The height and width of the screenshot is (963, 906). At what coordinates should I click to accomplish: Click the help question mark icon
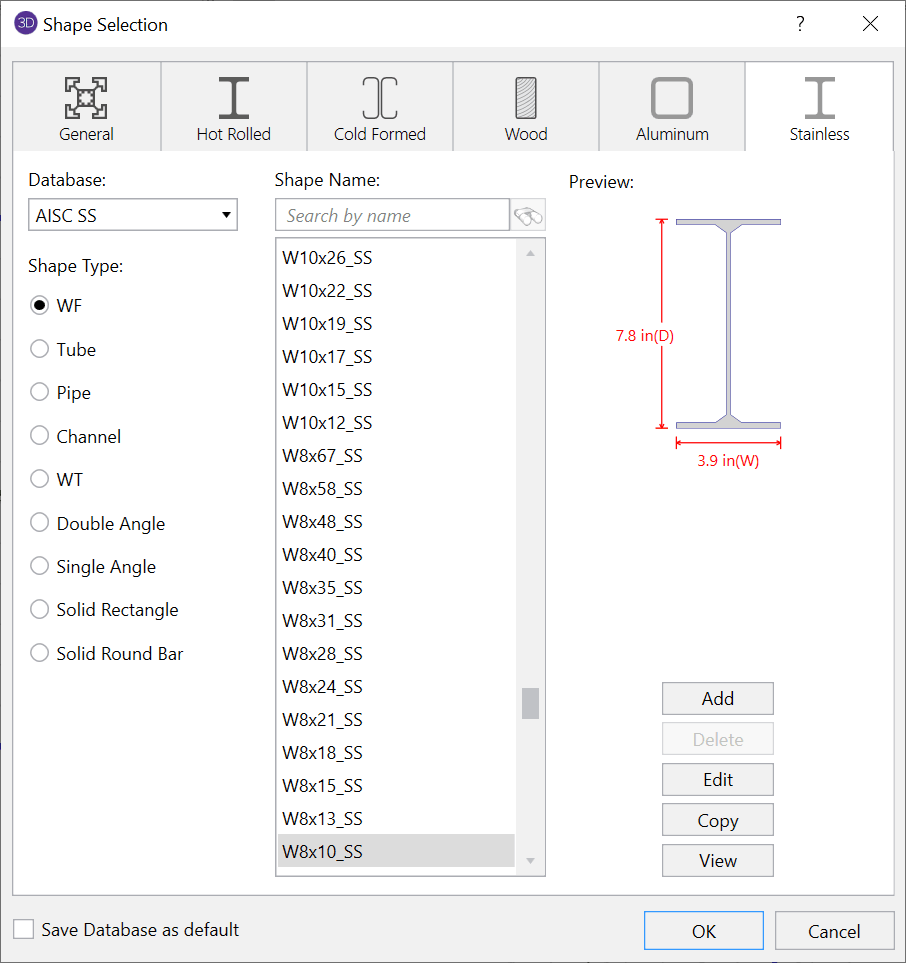[x=800, y=24]
